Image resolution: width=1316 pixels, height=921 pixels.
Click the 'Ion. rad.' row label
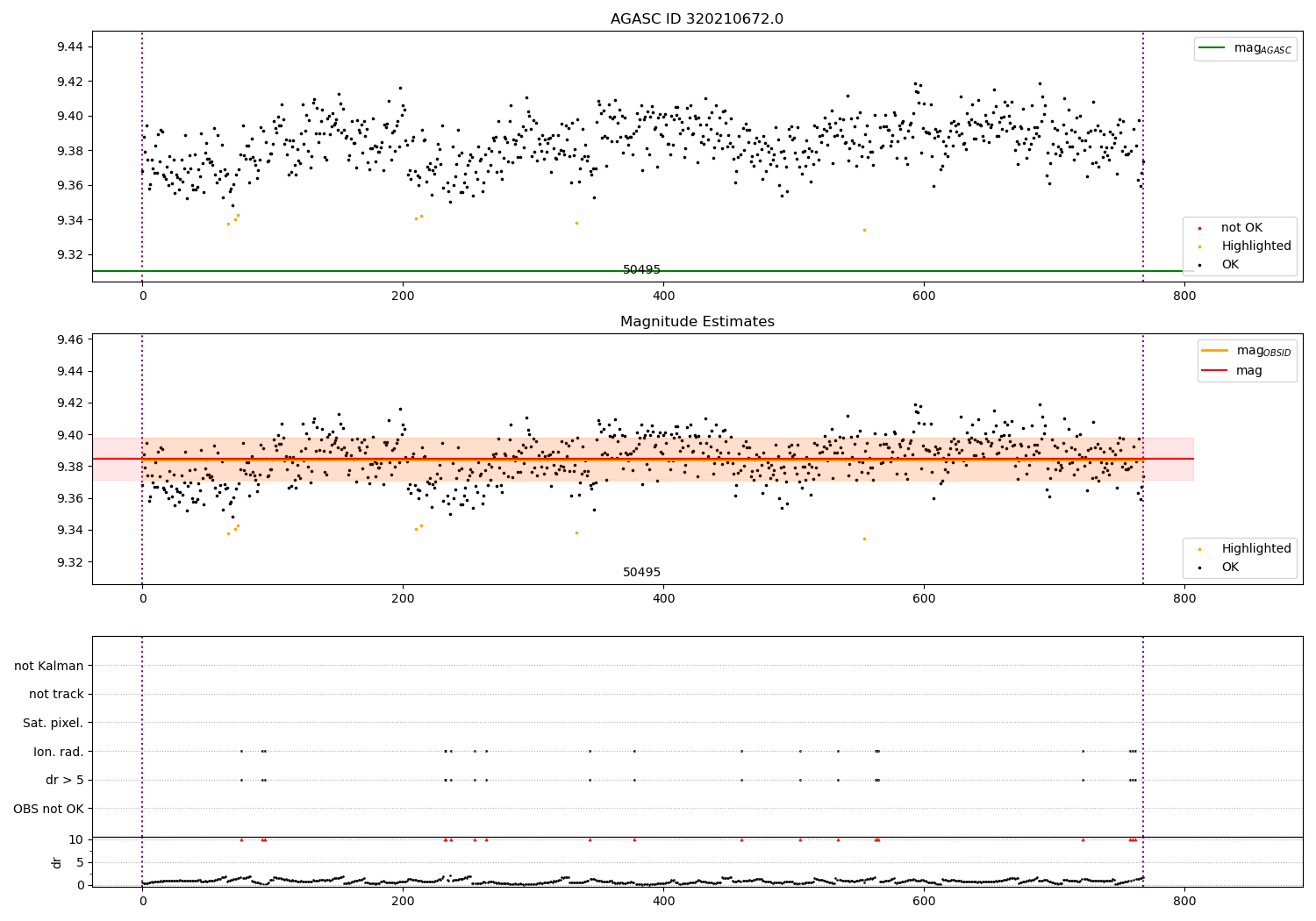[59, 752]
